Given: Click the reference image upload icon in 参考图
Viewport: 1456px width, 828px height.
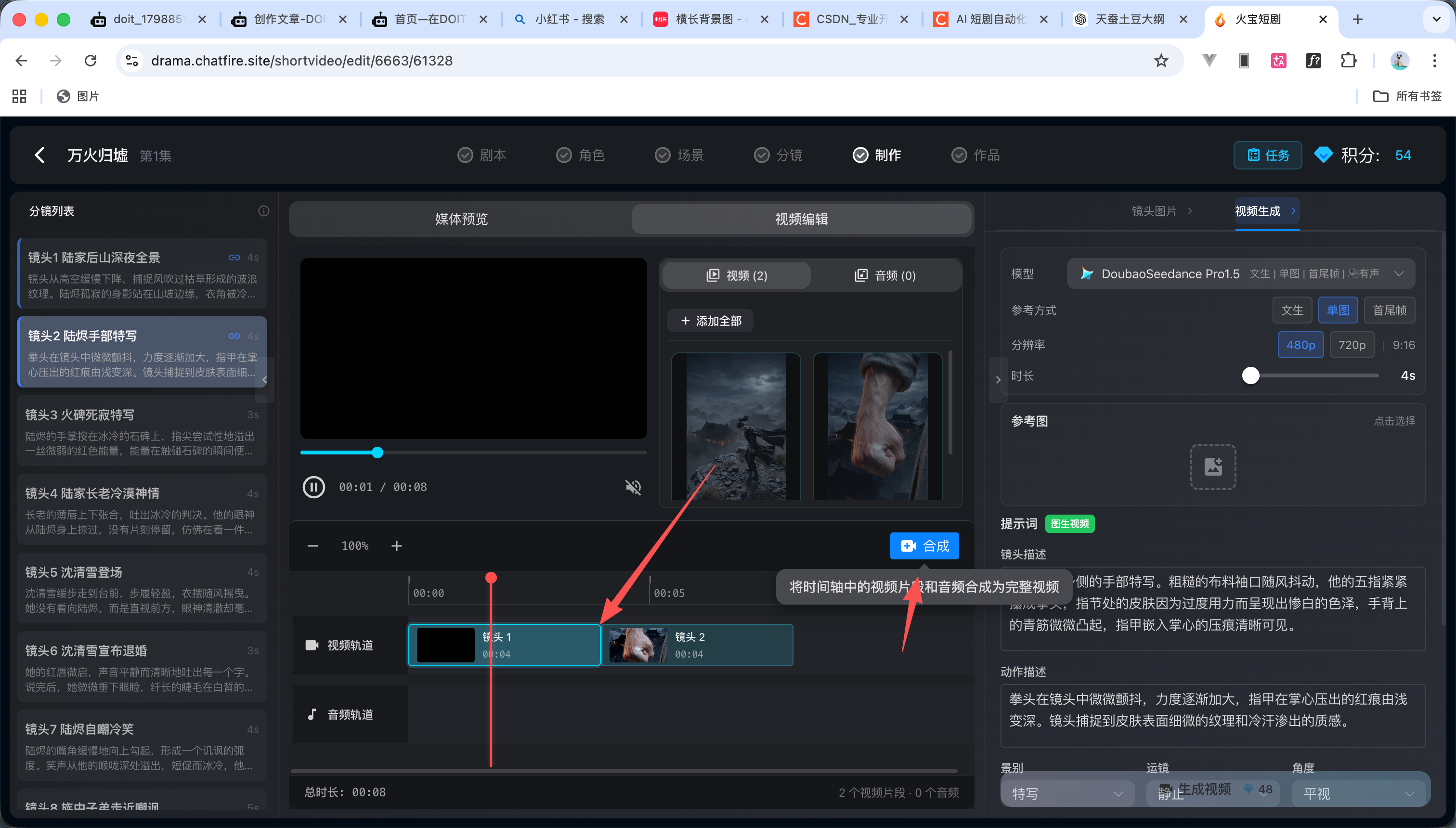Looking at the screenshot, I should coord(1212,467).
